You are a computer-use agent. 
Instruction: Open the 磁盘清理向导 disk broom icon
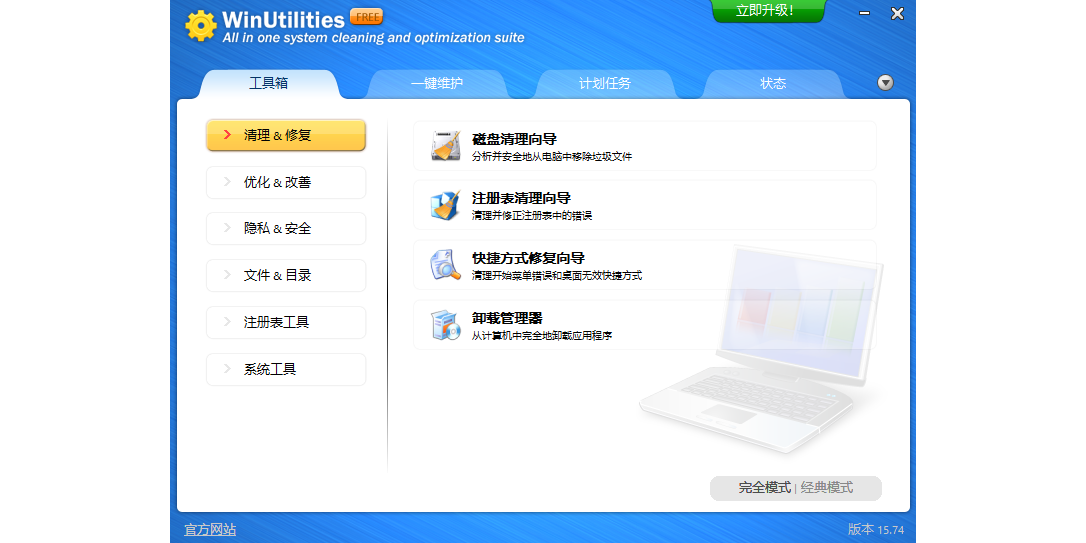(445, 145)
